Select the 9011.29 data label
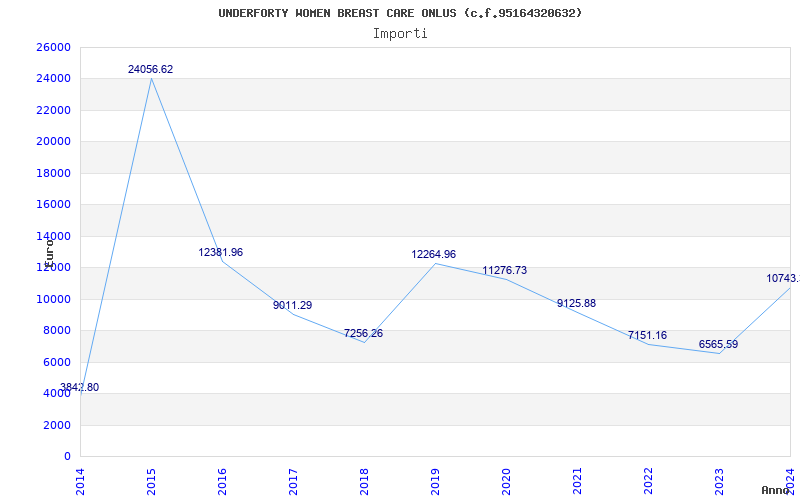The width and height of the screenshot is (800, 500). coord(292,306)
